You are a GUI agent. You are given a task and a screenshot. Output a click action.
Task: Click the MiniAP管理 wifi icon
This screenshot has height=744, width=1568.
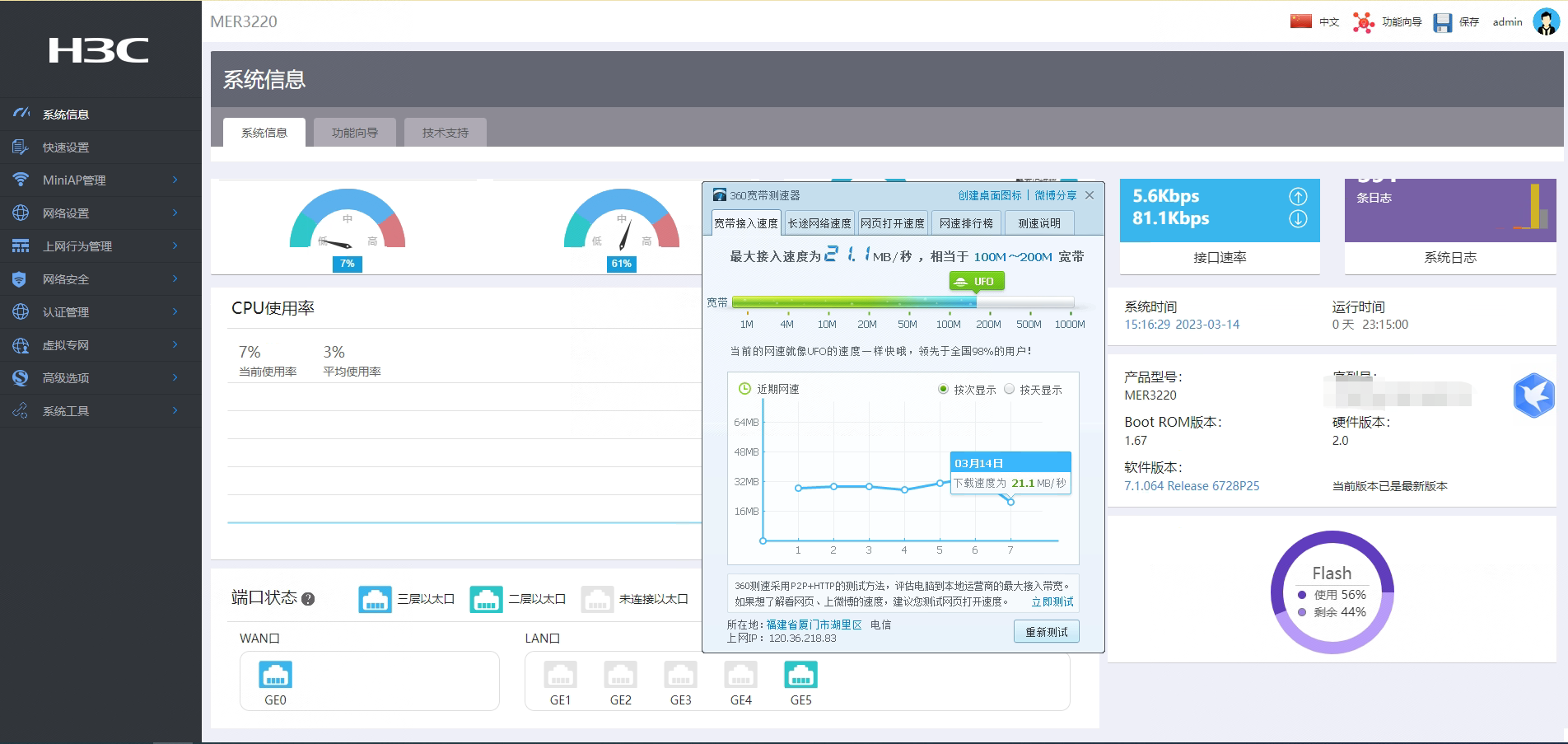click(21, 180)
